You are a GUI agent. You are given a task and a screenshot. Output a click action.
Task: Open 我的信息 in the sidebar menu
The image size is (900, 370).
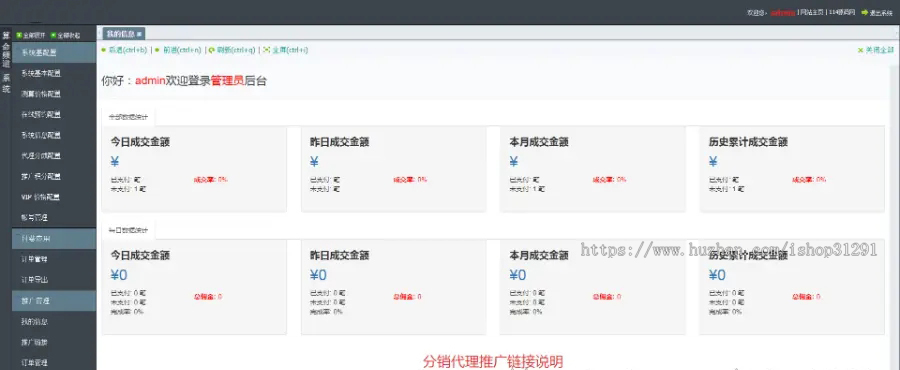[x=35, y=321]
